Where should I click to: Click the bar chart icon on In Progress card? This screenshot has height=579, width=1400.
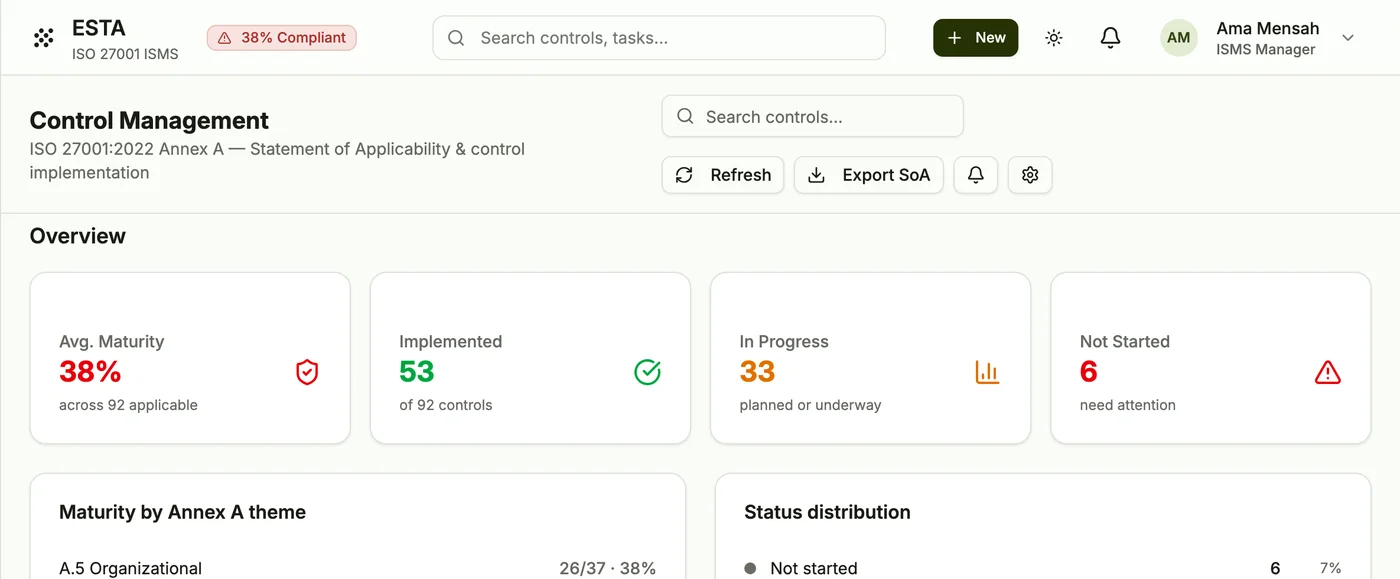pyautogui.click(x=988, y=373)
